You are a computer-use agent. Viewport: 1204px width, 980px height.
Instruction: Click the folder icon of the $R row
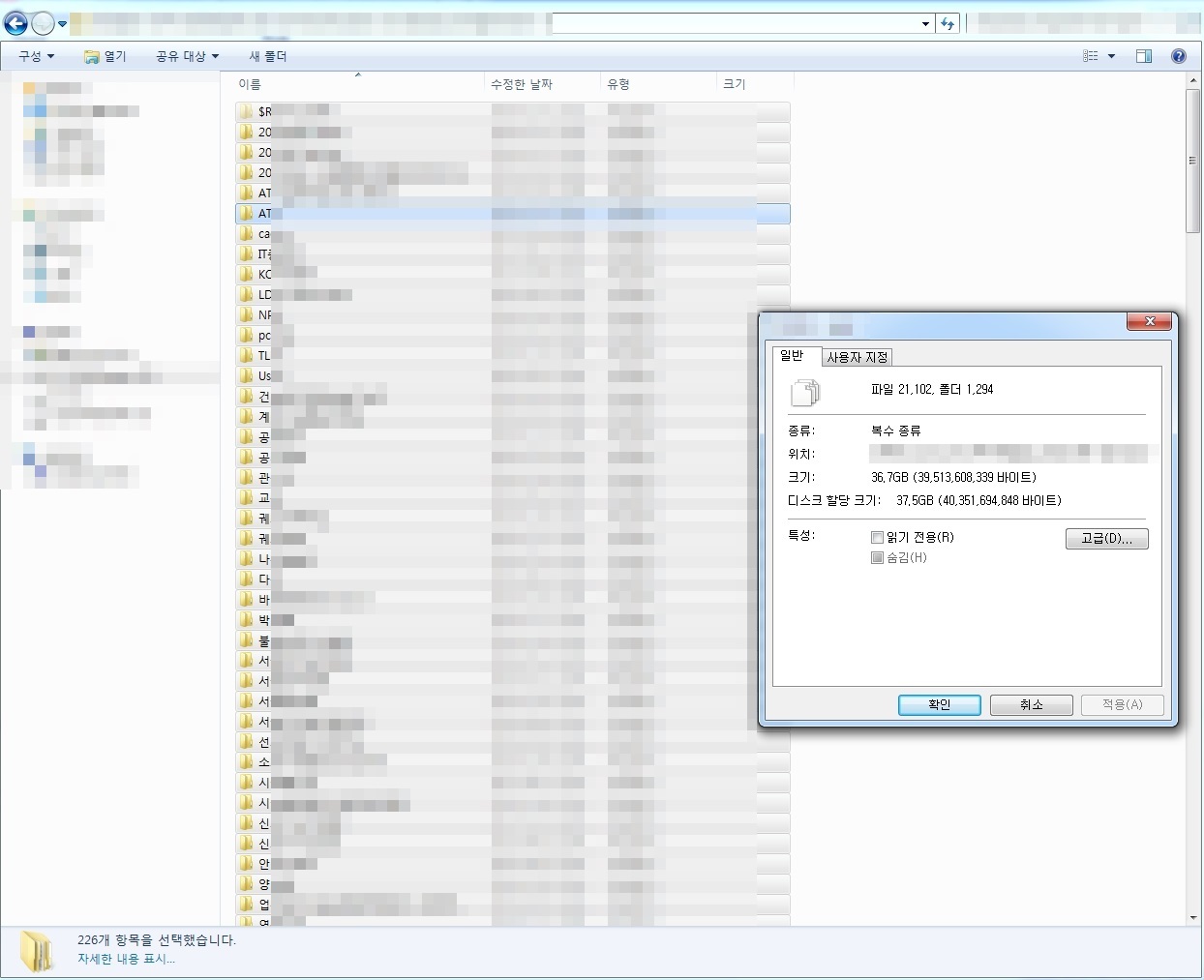point(246,111)
